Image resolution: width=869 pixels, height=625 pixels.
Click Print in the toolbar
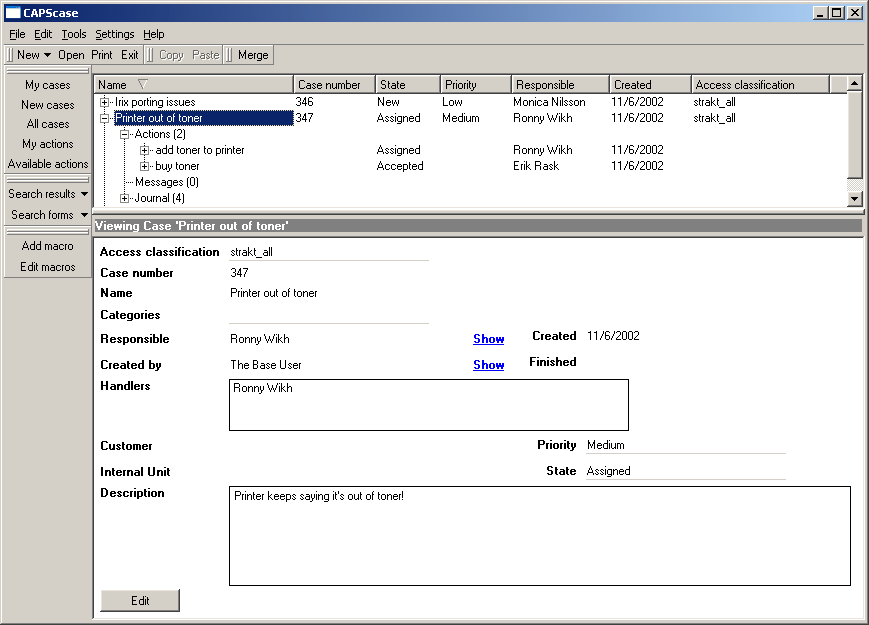(102, 55)
